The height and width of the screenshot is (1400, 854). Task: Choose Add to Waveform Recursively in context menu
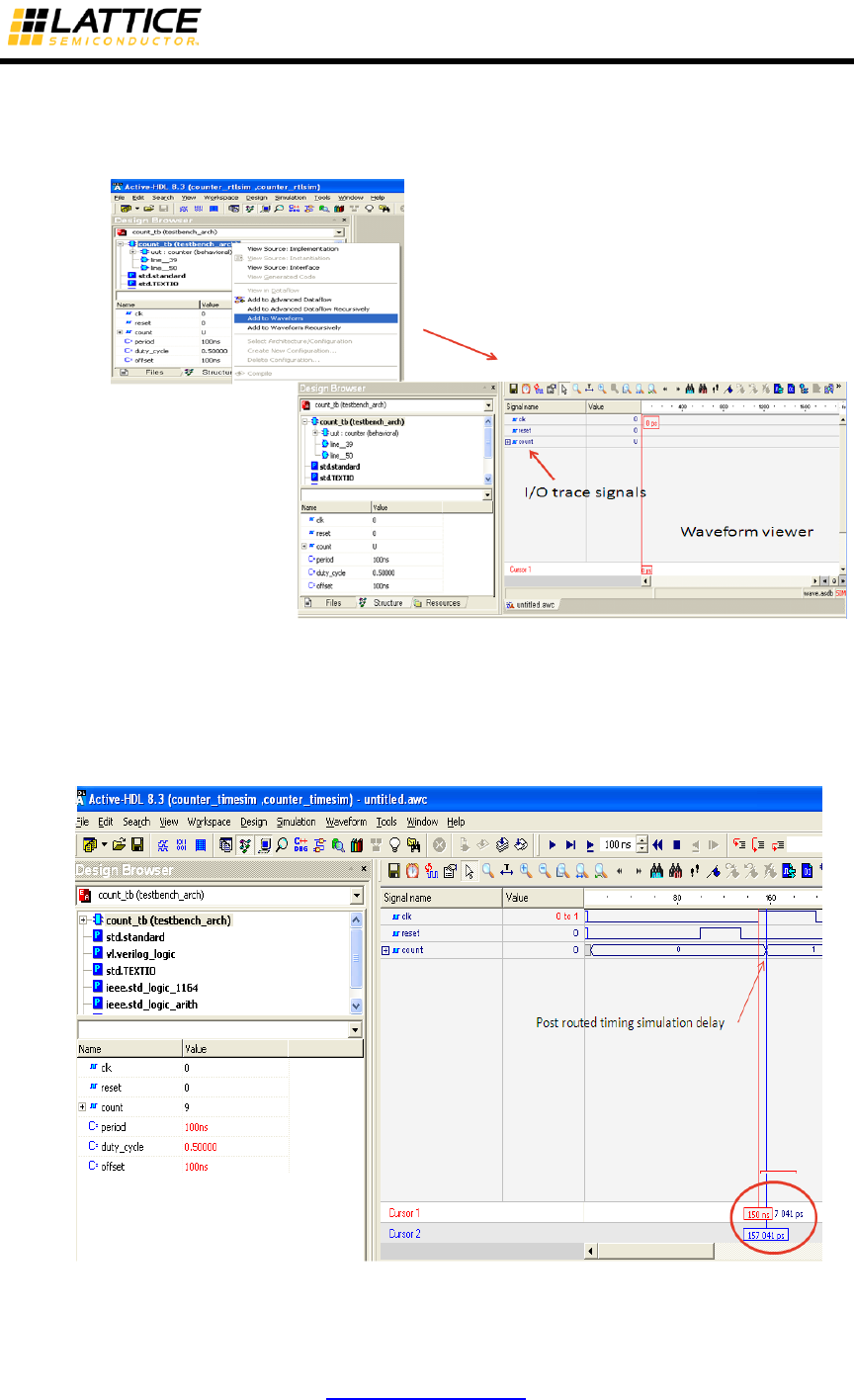[315, 326]
